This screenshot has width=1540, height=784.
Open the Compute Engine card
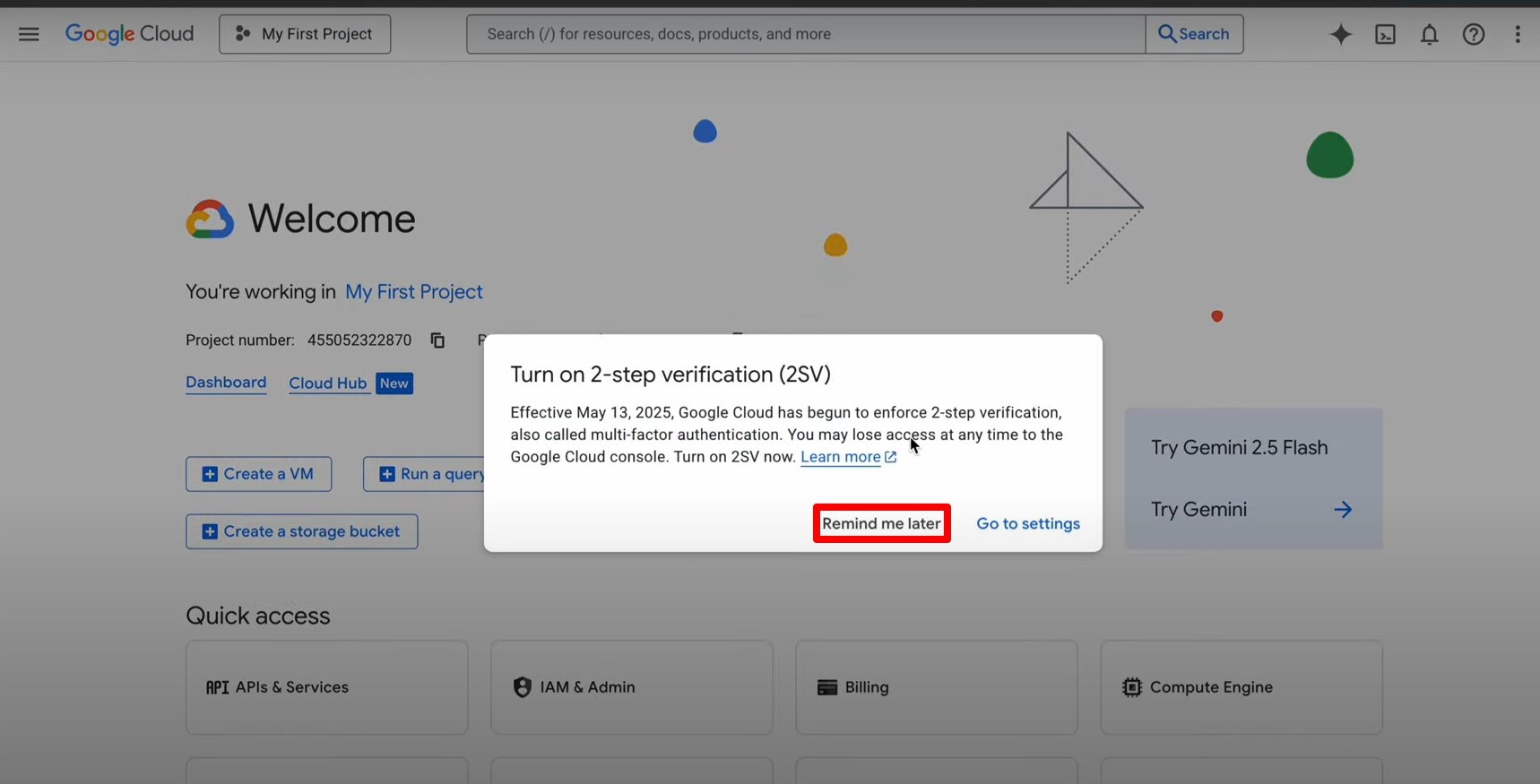(x=1242, y=687)
